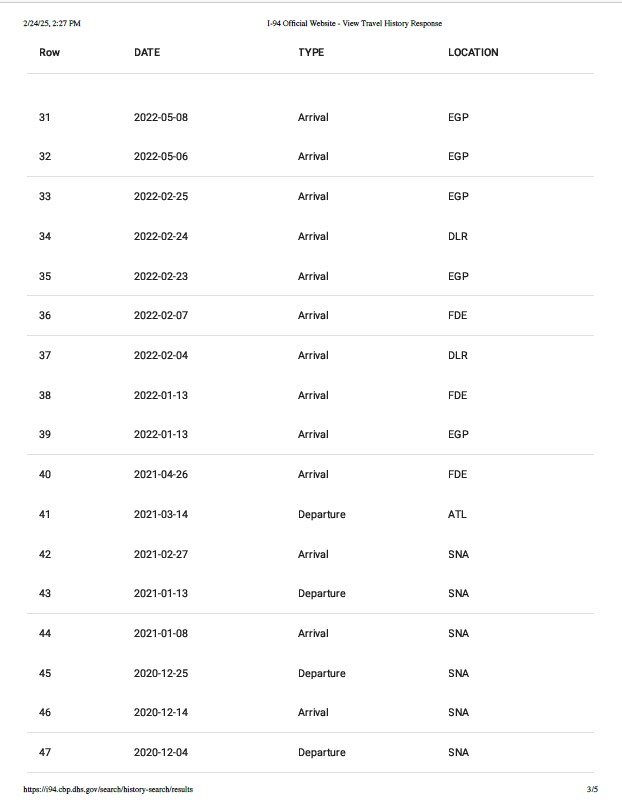Select the EGP location in row 32
Screen dimensions: 622x806
tap(458, 156)
